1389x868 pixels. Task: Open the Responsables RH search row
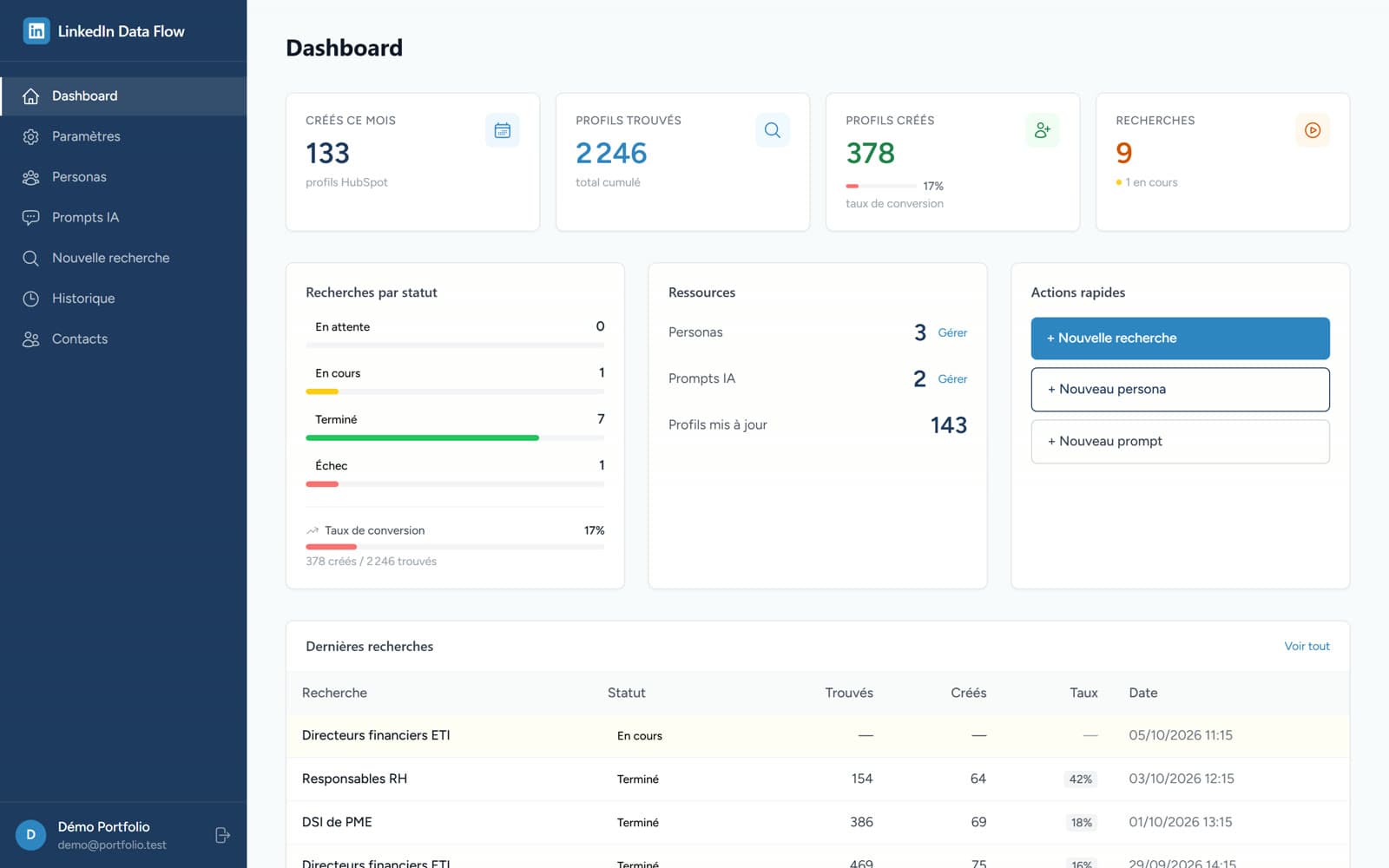tap(818, 779)
